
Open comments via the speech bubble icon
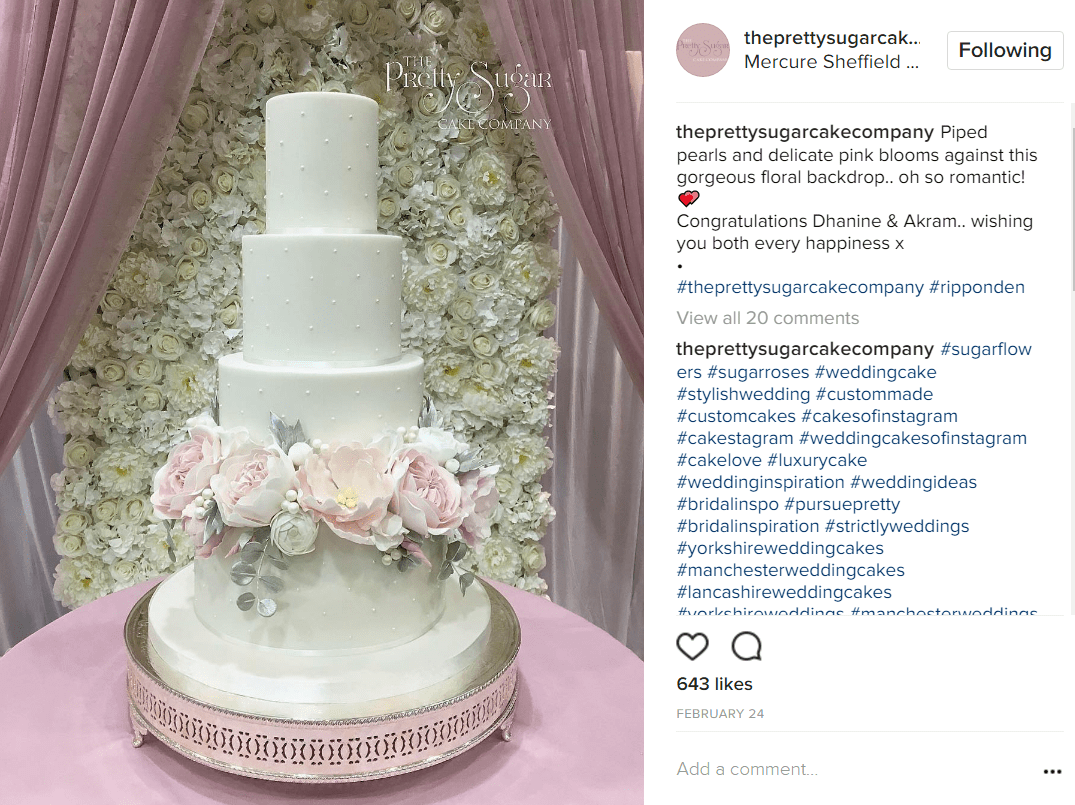point(746,646)
